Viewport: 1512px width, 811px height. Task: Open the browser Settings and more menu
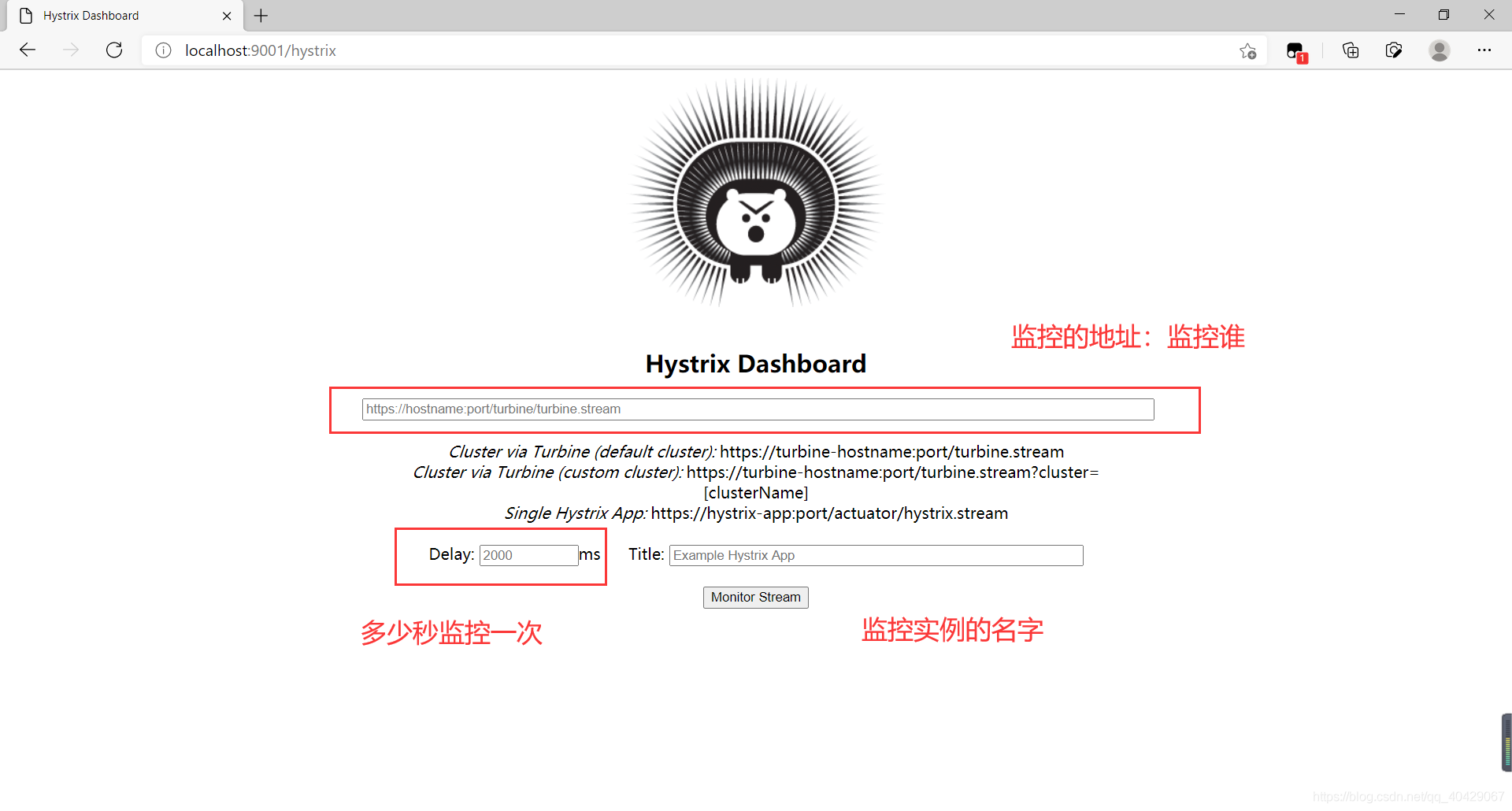pos(1484,50)
